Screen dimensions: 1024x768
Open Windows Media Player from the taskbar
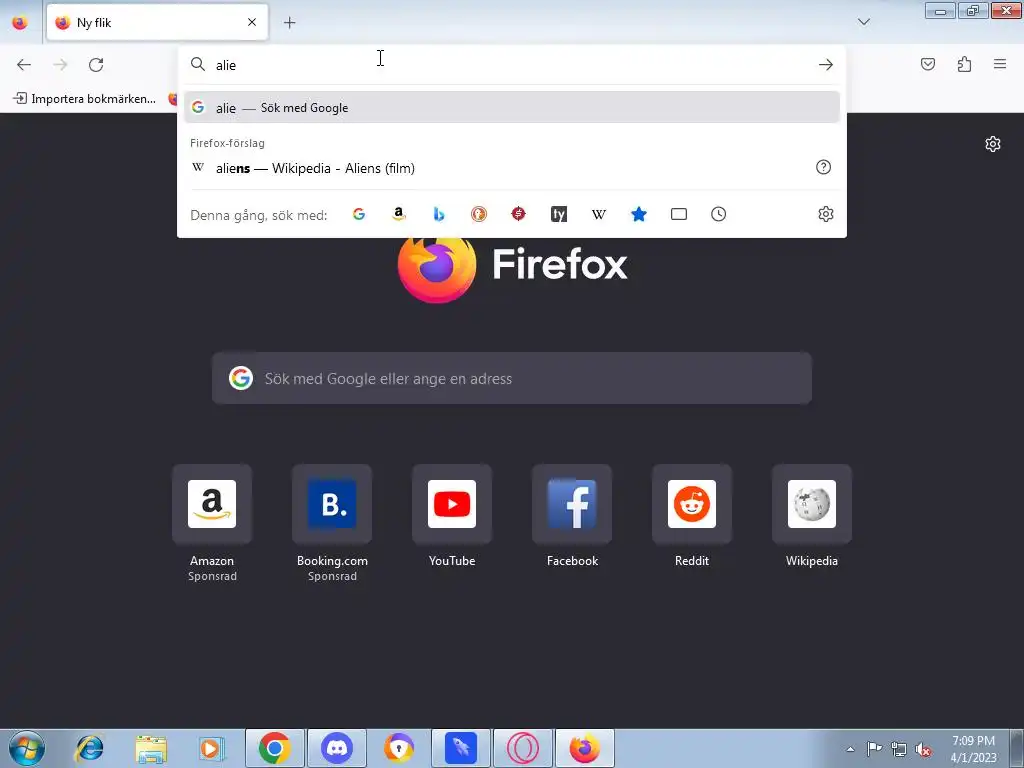tap(212, 748)
